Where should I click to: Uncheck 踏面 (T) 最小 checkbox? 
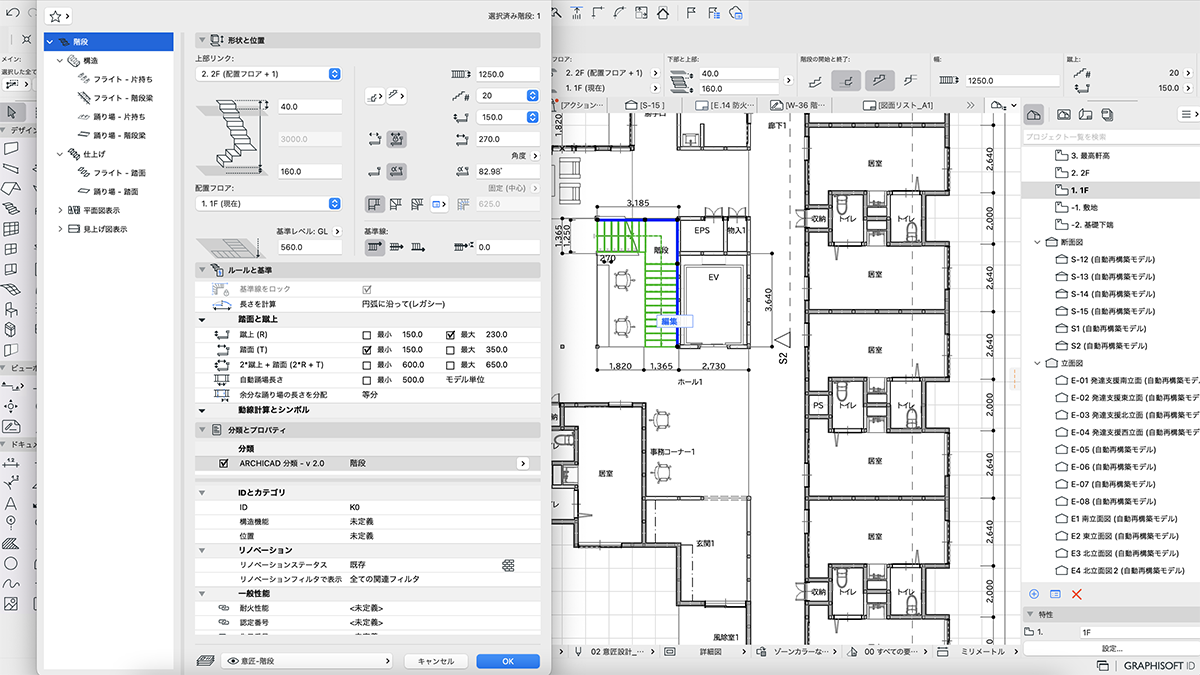coord(367,350)
